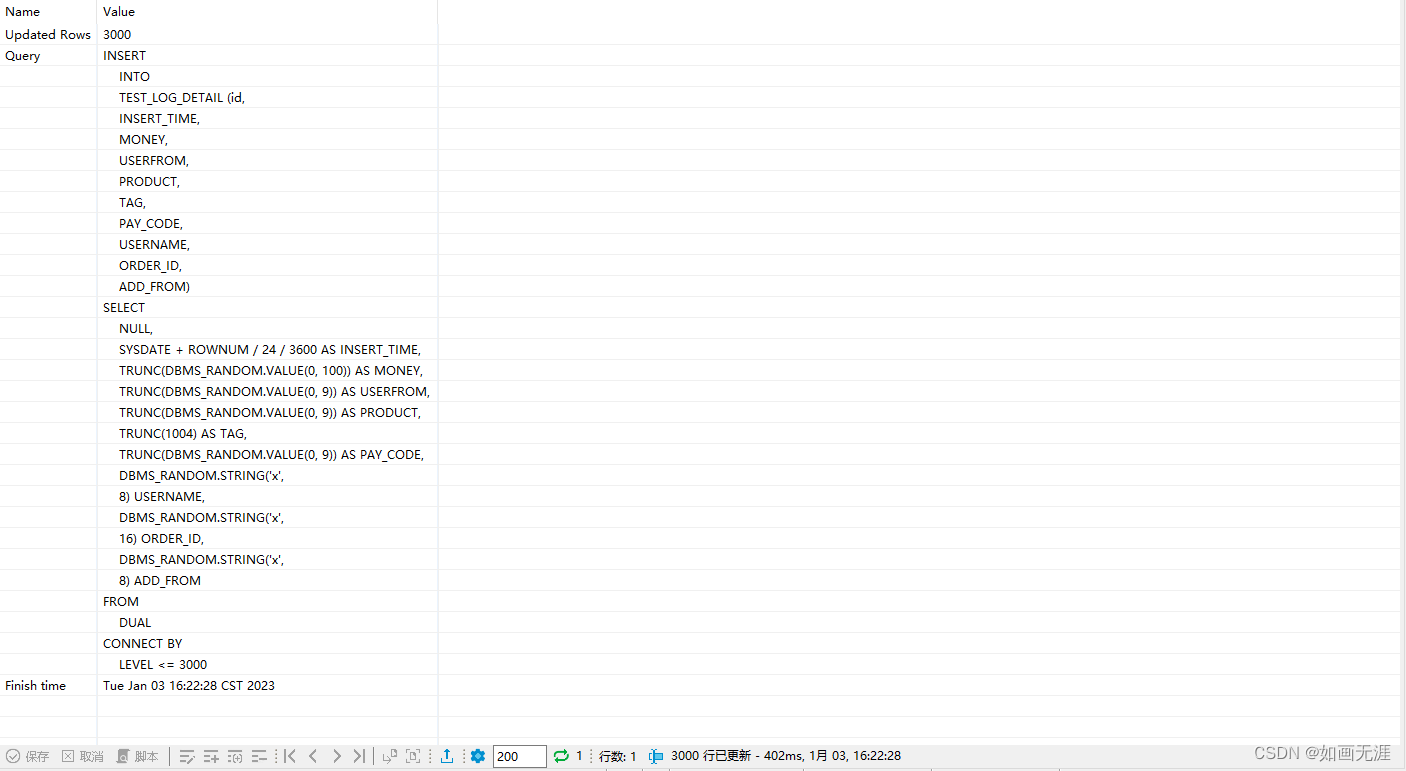The height and width of the screenshot is (771, 1406).
Task: Select the PRODUCT, row
Action: click(267, 181)
